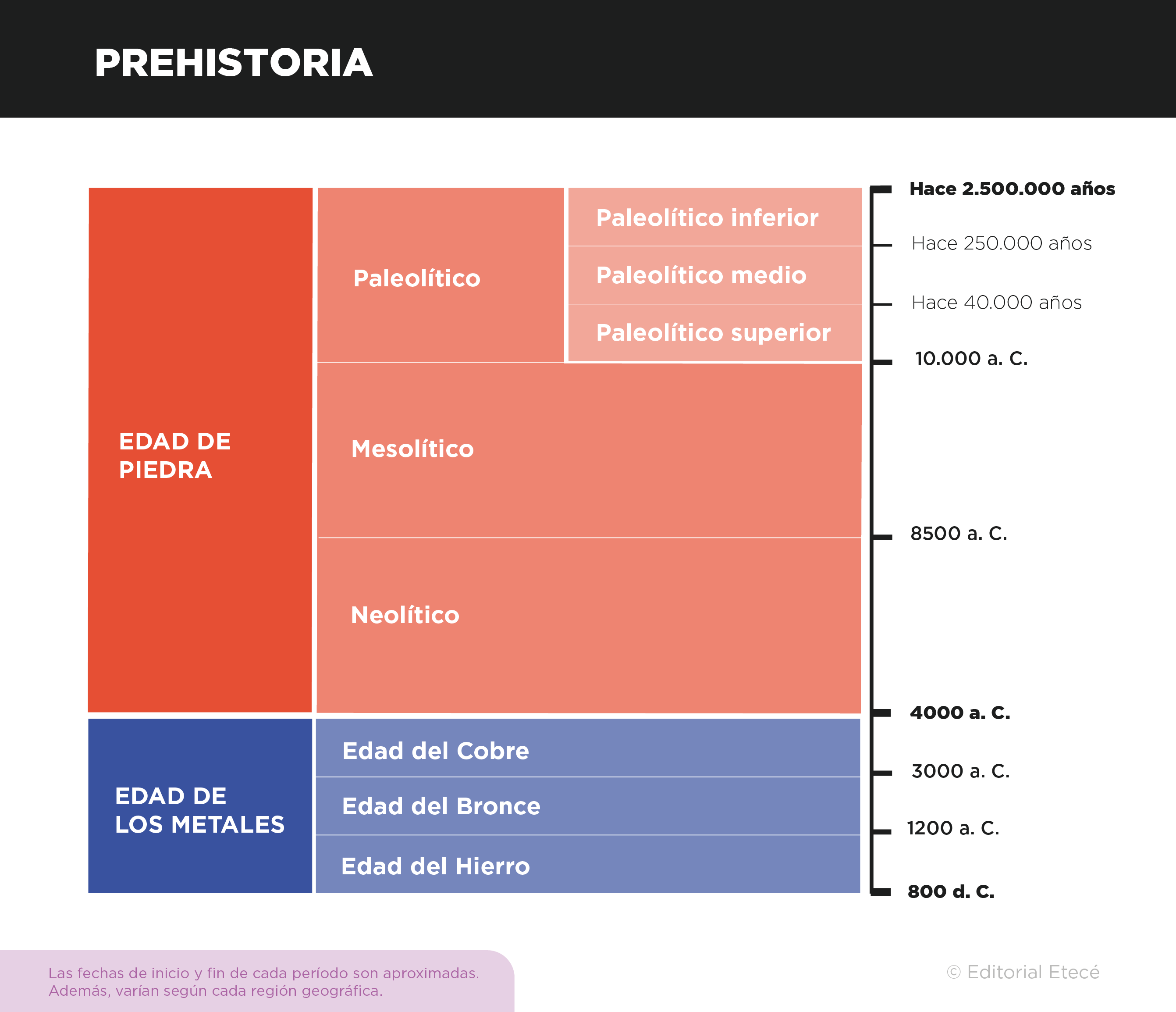
Task: Click the 4000 a. C. timeline label
Action: tap(960, 712)
